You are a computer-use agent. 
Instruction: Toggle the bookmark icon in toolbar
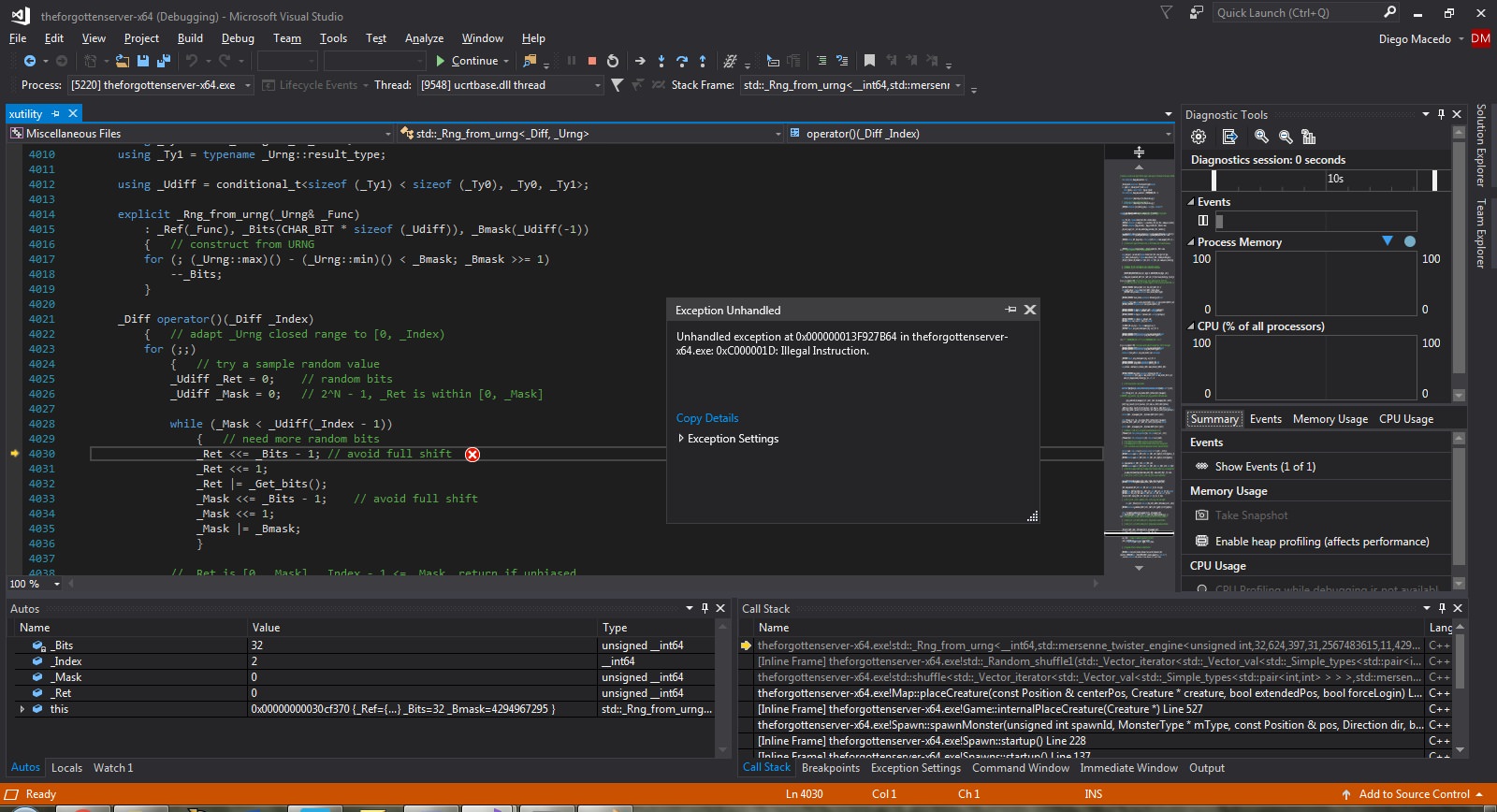869,61
